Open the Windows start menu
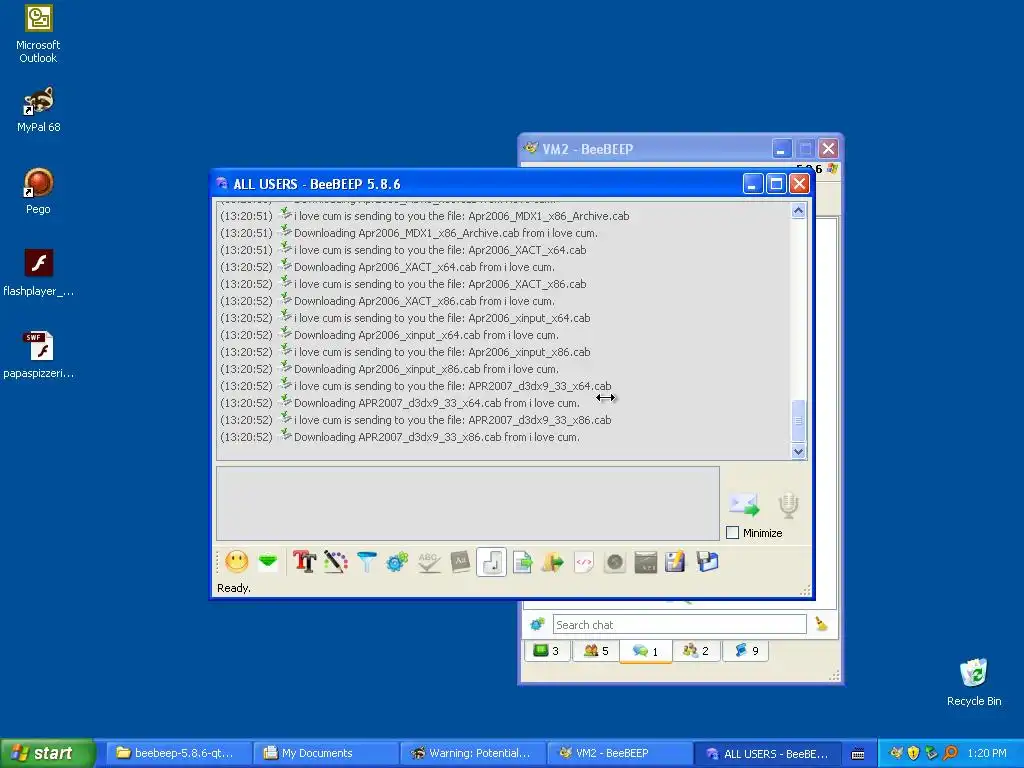Viewport: 1024px width, 768px height. (x=47, y=753)
